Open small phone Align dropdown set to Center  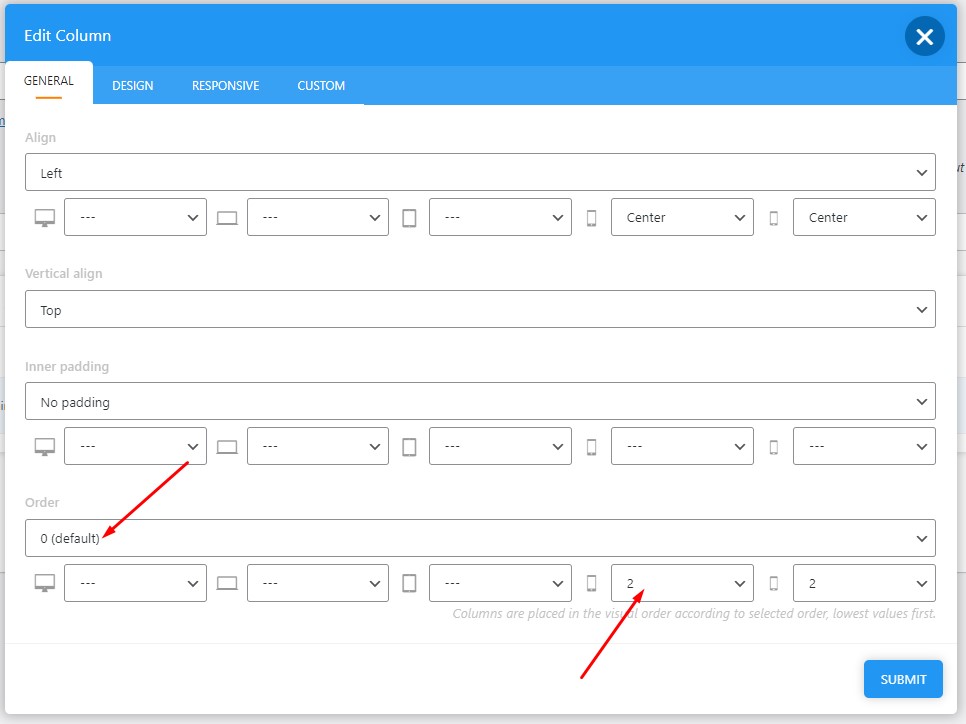point(864,217)
